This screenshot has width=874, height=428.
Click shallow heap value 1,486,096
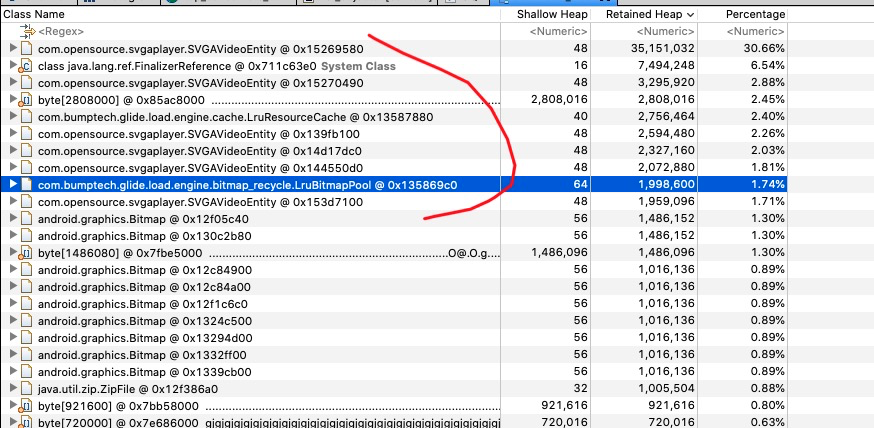(x=560, y=252)
